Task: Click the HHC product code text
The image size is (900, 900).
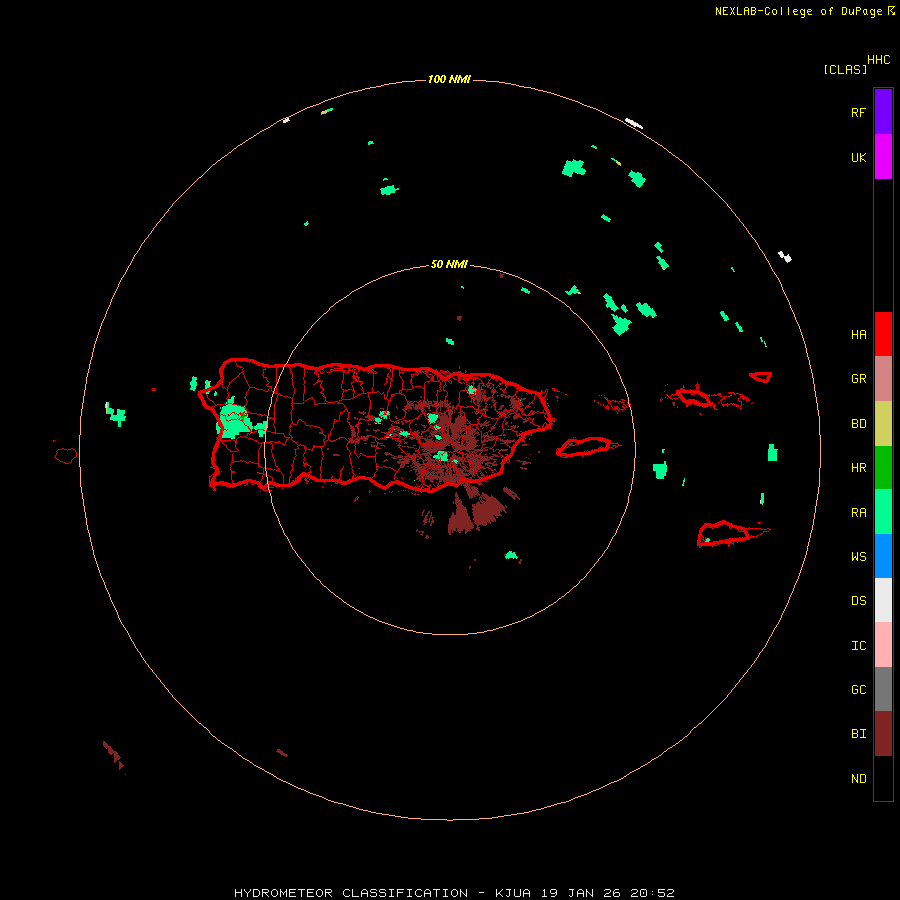Action: [x=878, y=60]
